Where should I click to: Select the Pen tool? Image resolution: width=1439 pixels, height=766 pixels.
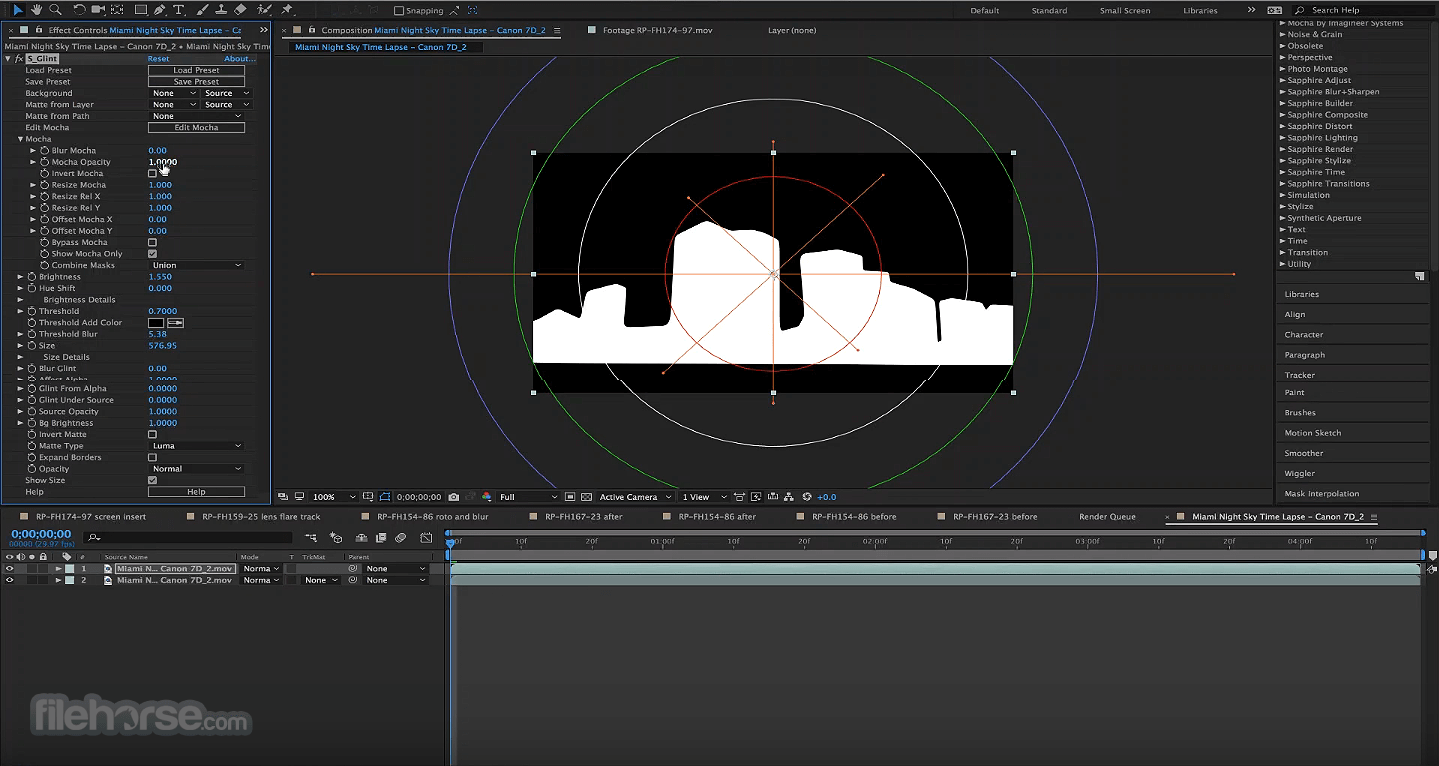point(160,10)
